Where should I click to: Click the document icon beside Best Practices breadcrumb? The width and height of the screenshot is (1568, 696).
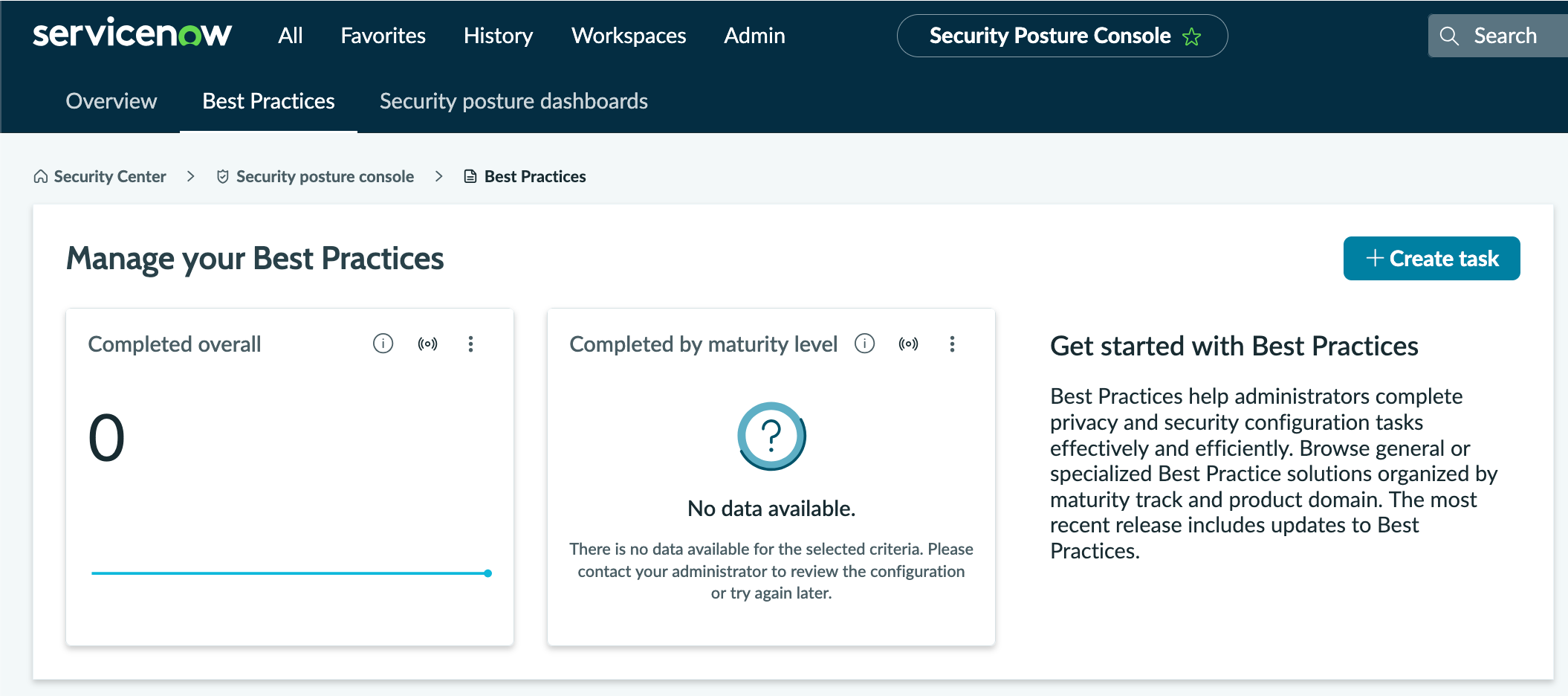point(470,176)
